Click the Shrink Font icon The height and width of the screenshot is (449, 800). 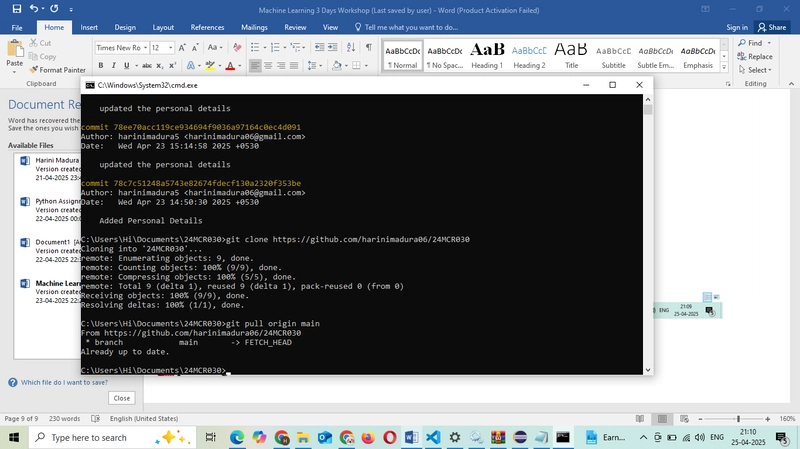click(x=195, y=47)
